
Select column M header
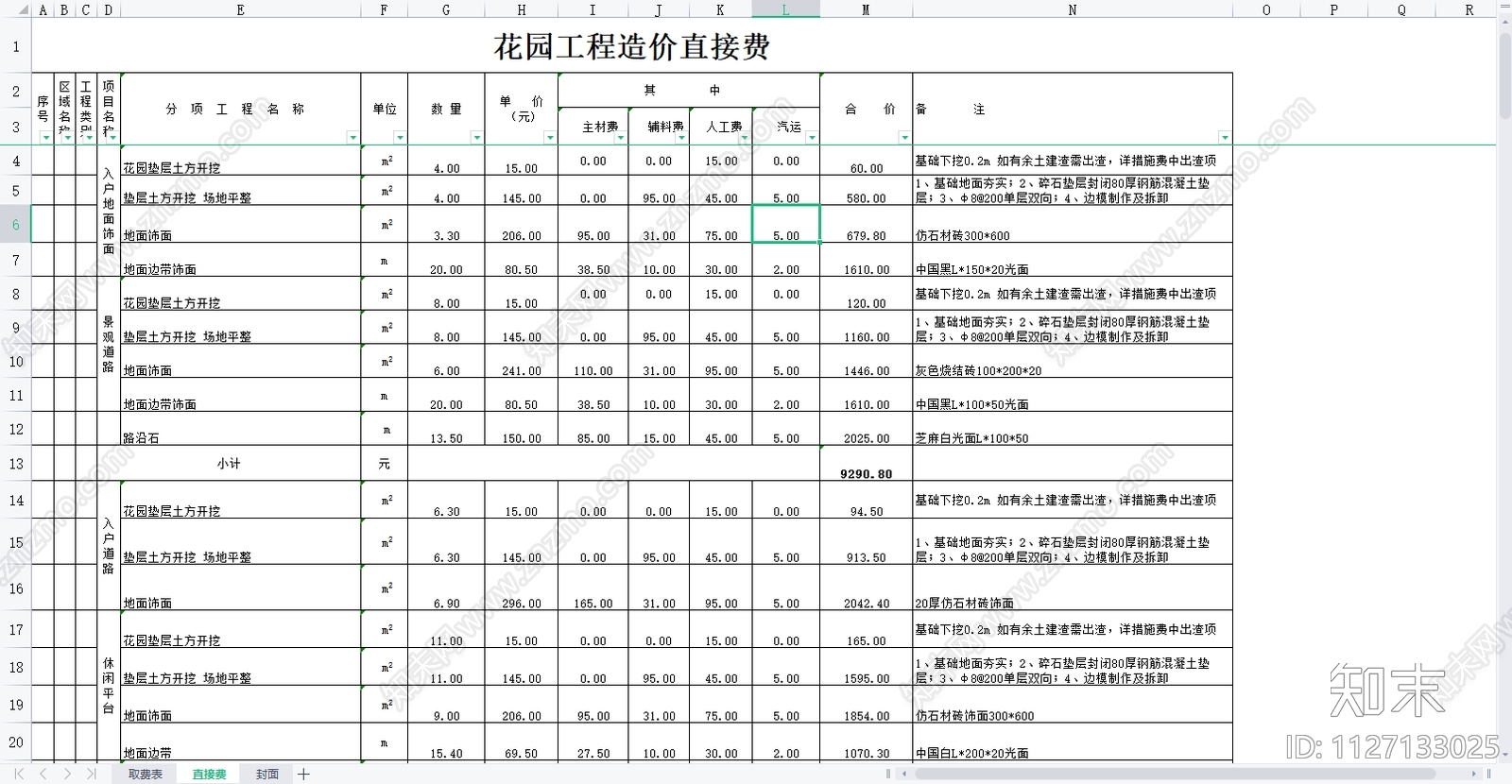866,9
